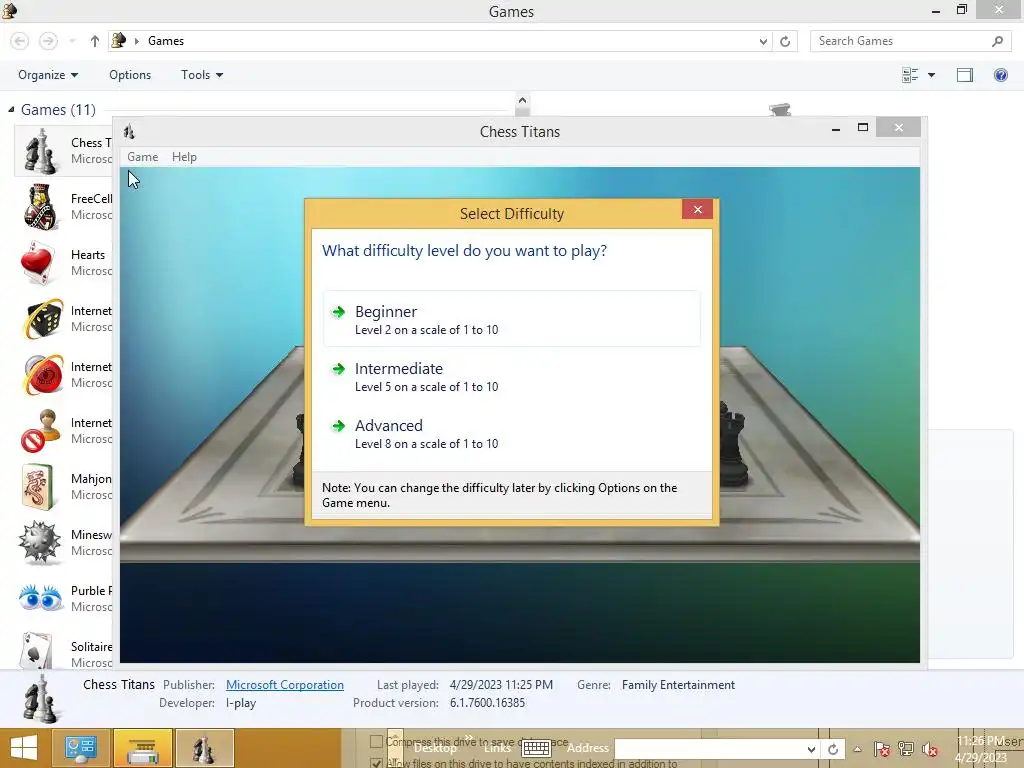The image size is (1024, 768).
Task: Click the search magnifier icon
Action: point(997,41)
